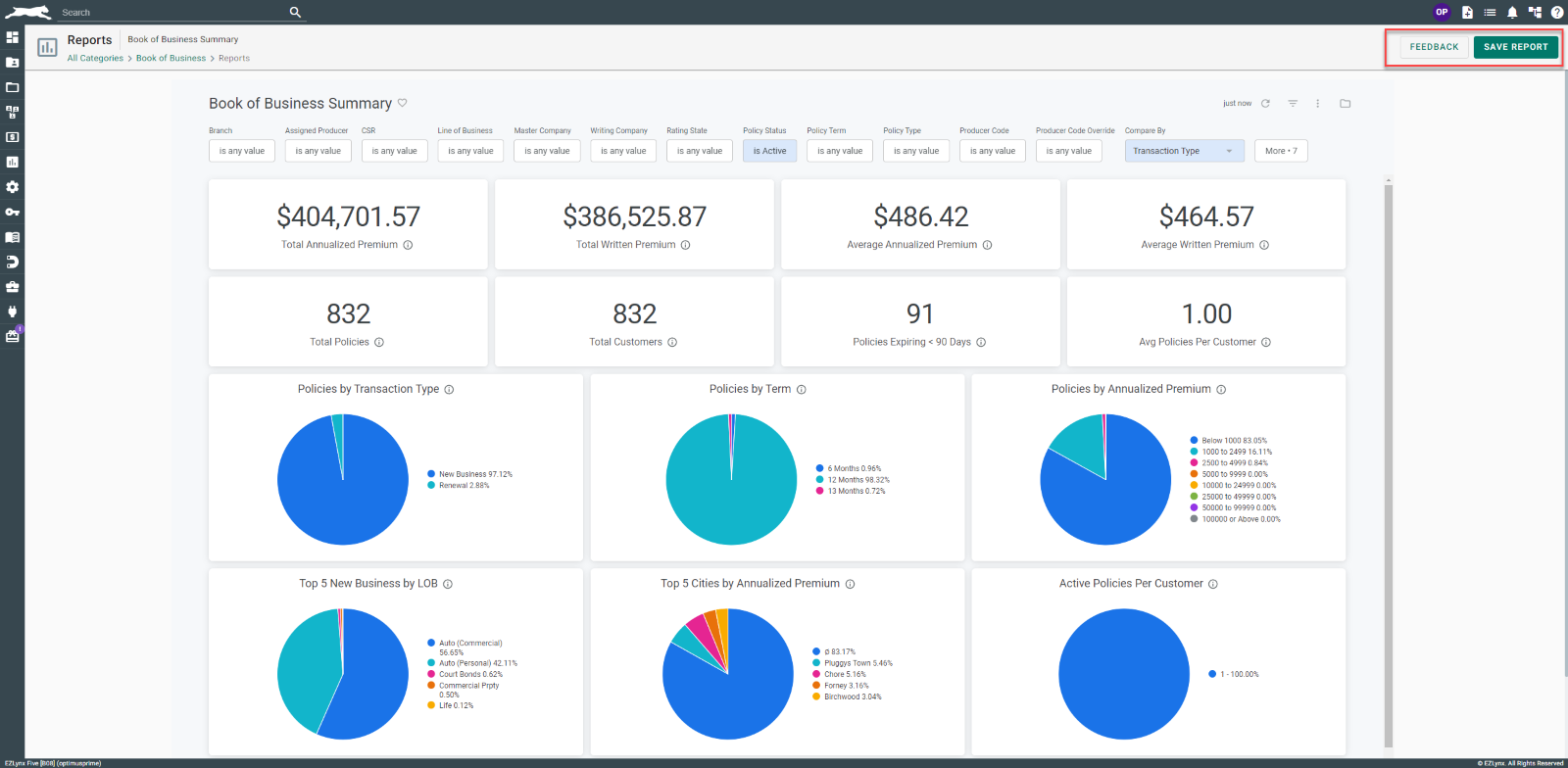Open the dashboard grid icon in sidebar
The image size is (1568, 768).
(13, 37)
